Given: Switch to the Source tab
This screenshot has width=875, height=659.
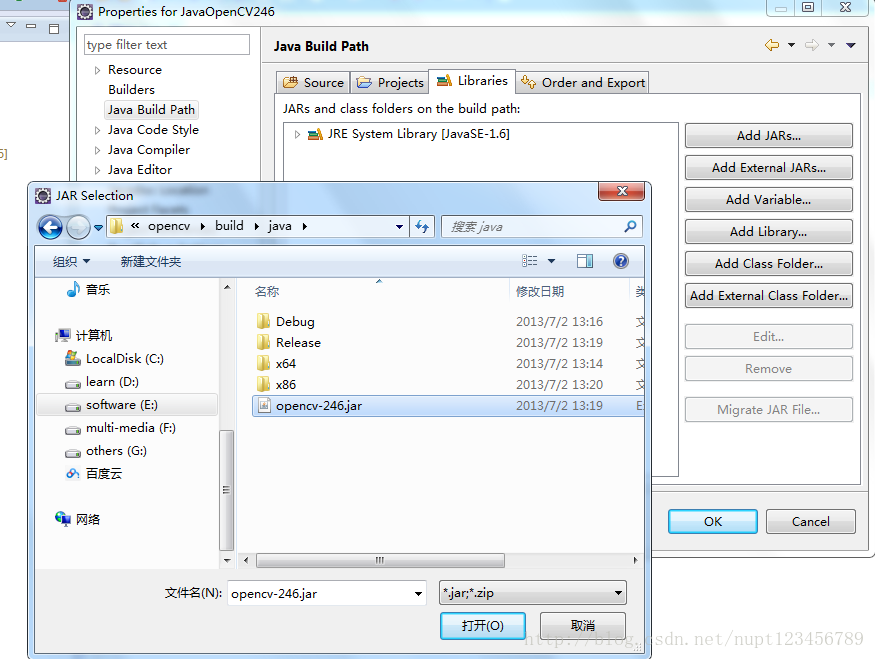Looking at the screenshot, I should pyautogui.click(x=313, y=83).
